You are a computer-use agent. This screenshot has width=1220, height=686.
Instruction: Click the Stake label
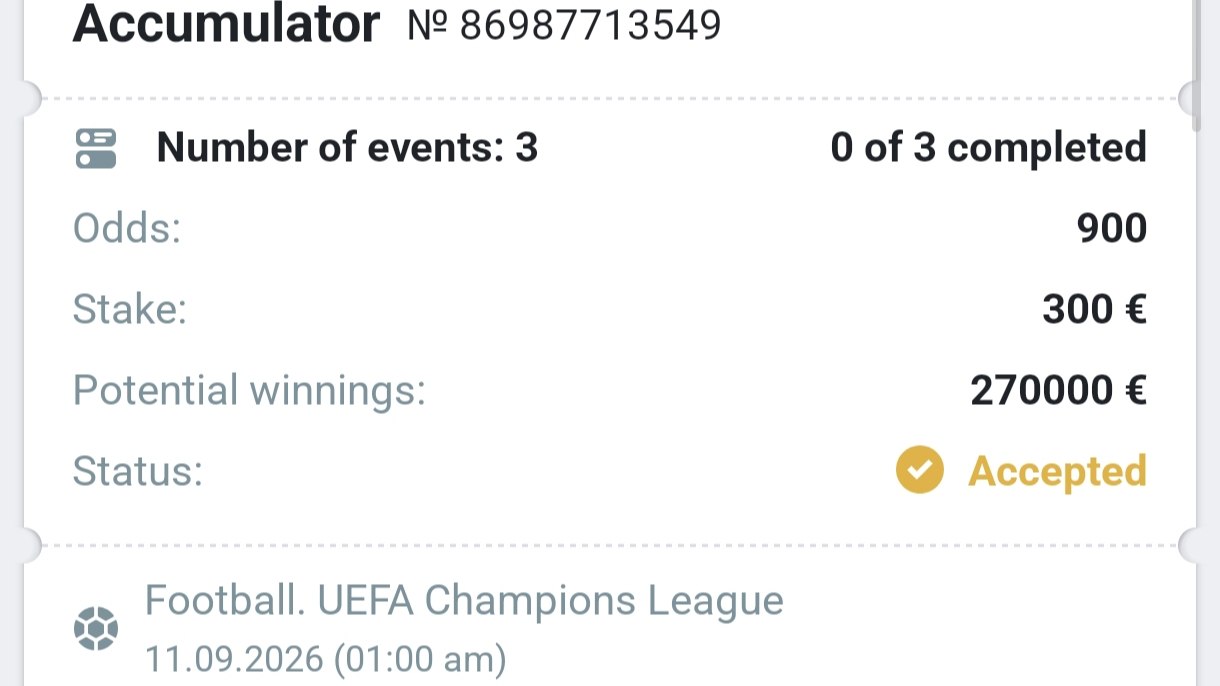point(130,310)
